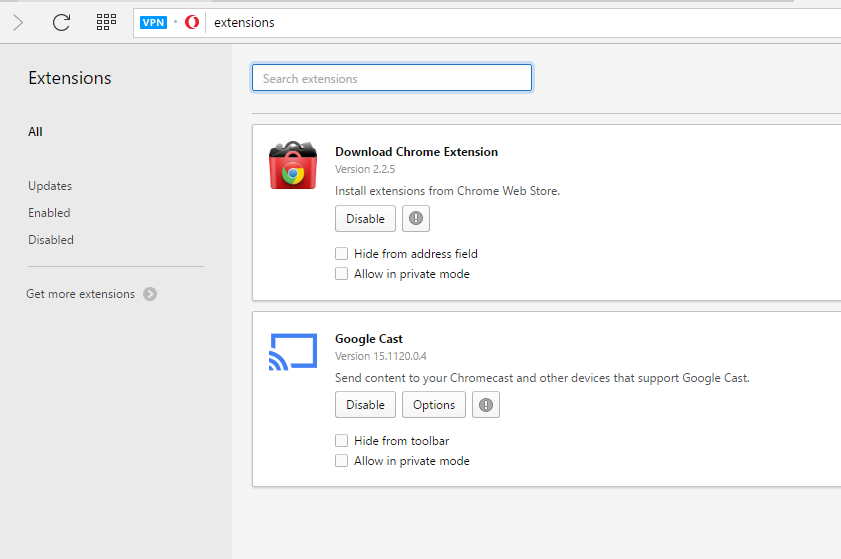Open details icon for Download Chrome Extension
The width and height of the screenshot is (841, 559).
pos(416,218)
